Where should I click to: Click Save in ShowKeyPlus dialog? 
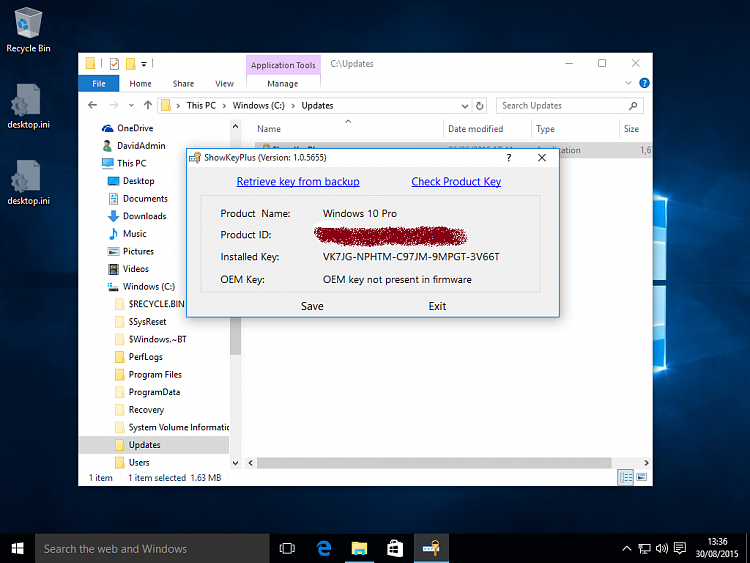312,307
